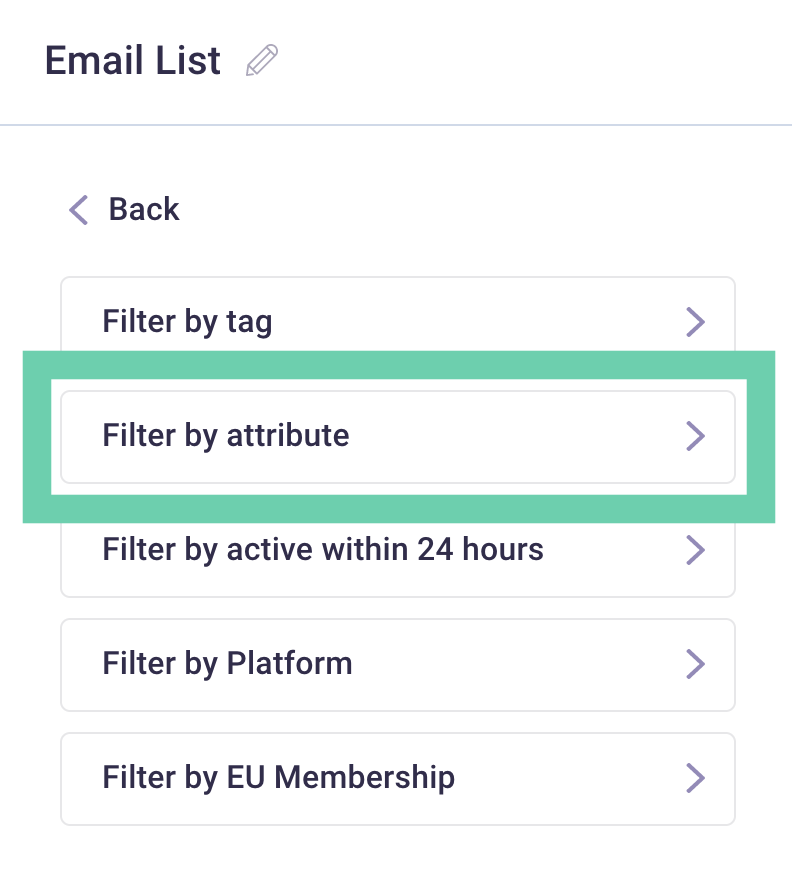Viewport: 792px width, 874px height.
Task: Click blank space inside Filter by EU Membership card
Action: click(569, 778)
